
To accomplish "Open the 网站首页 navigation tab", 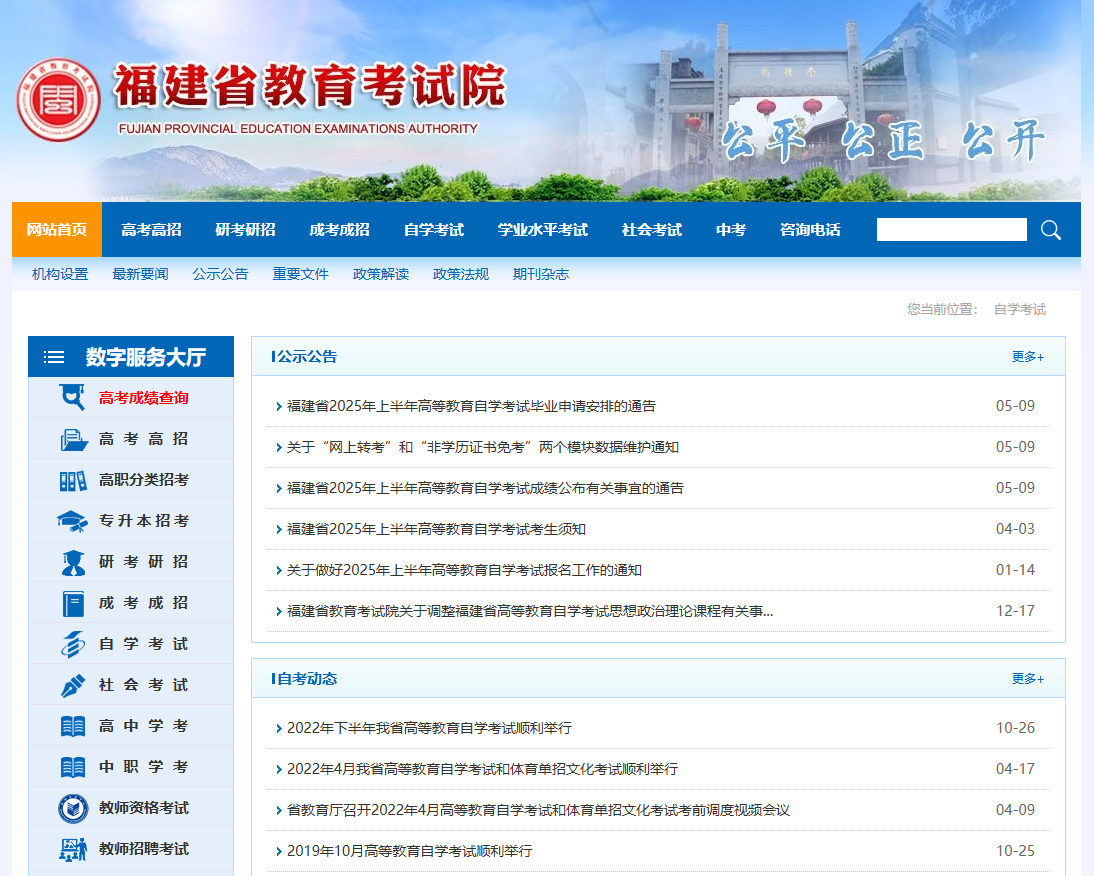I will [57, 230].
